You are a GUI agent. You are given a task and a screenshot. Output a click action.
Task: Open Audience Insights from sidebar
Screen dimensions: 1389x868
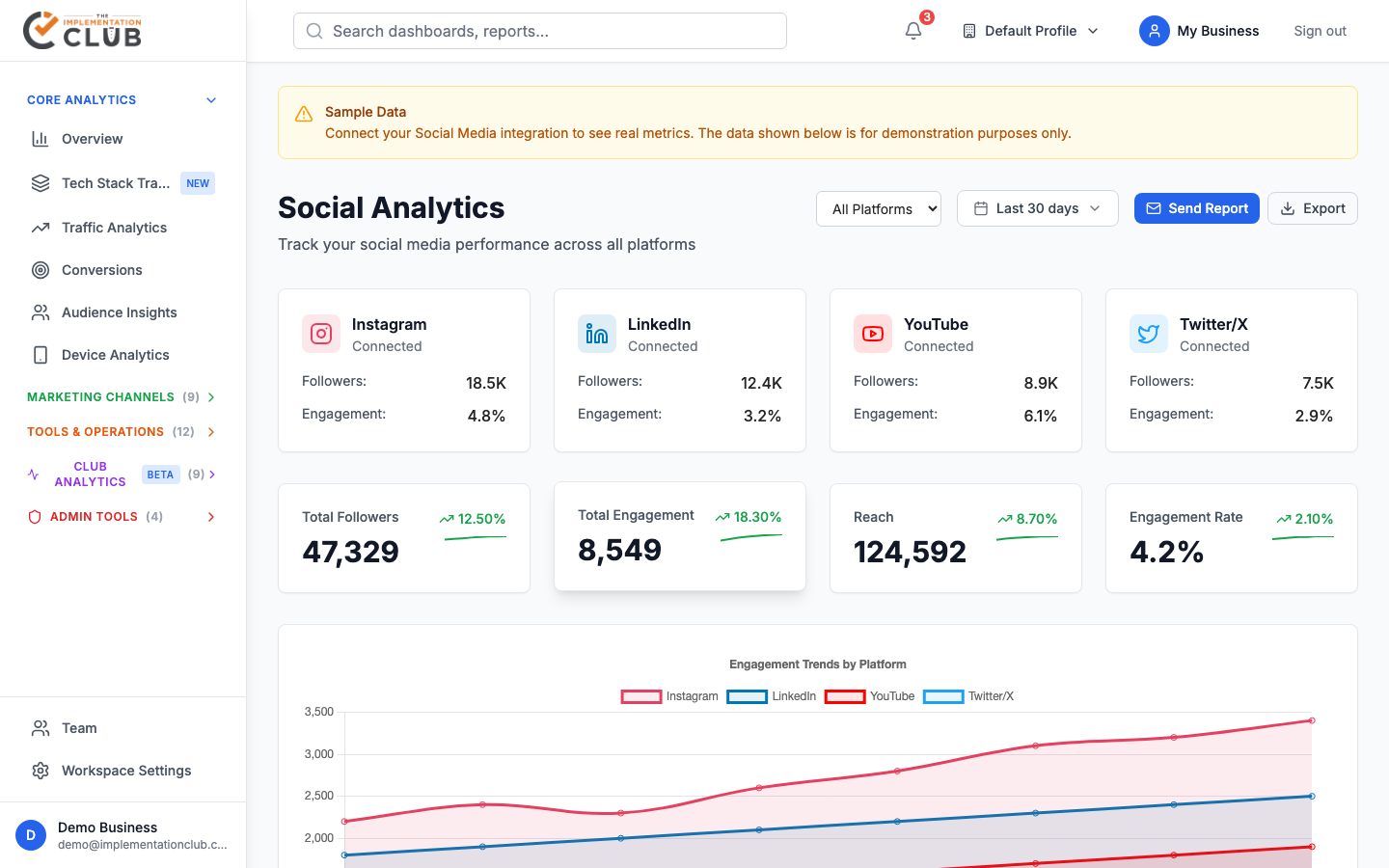tap(119, 312)
